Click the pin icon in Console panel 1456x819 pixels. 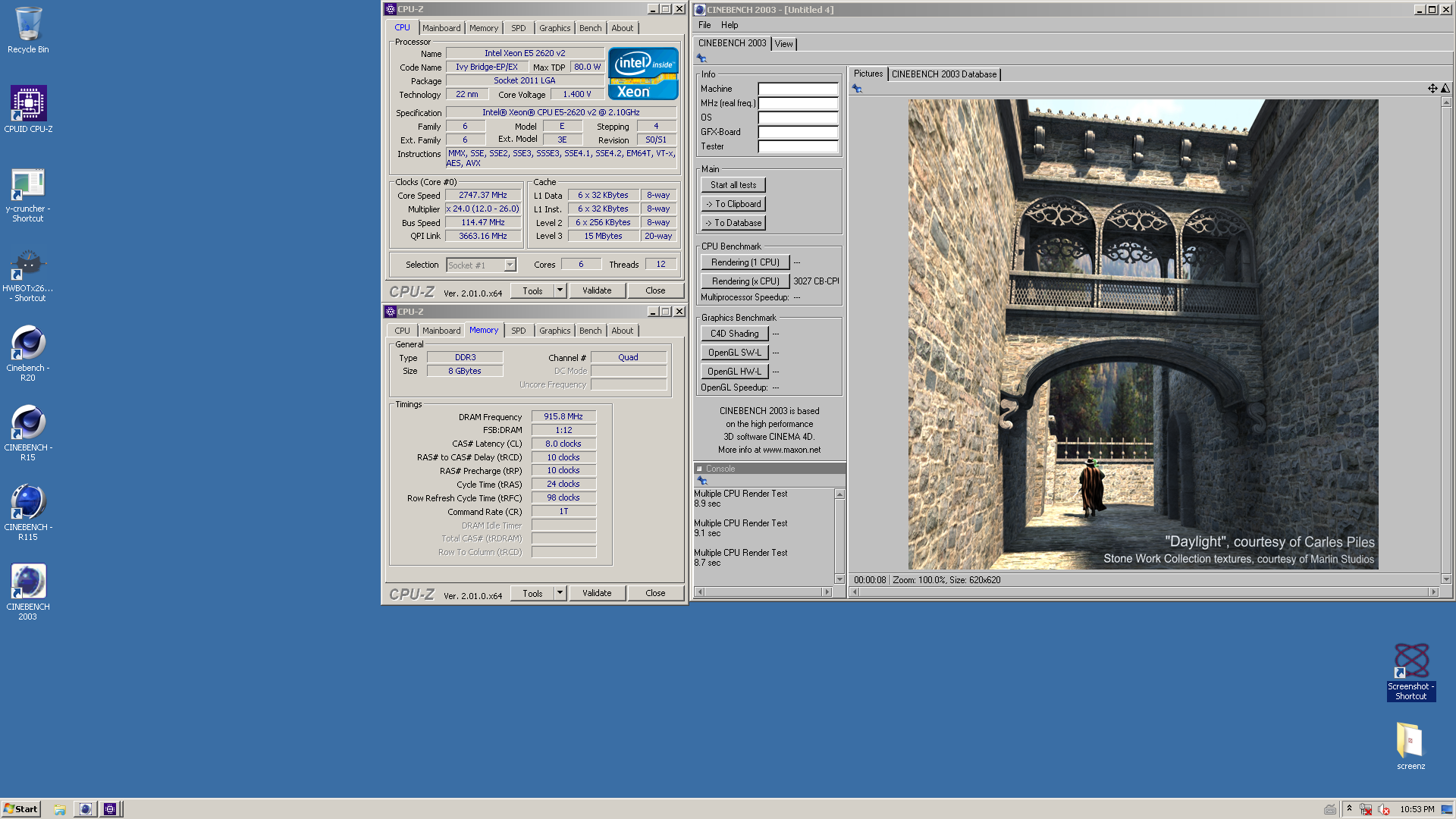coord(702,481)
